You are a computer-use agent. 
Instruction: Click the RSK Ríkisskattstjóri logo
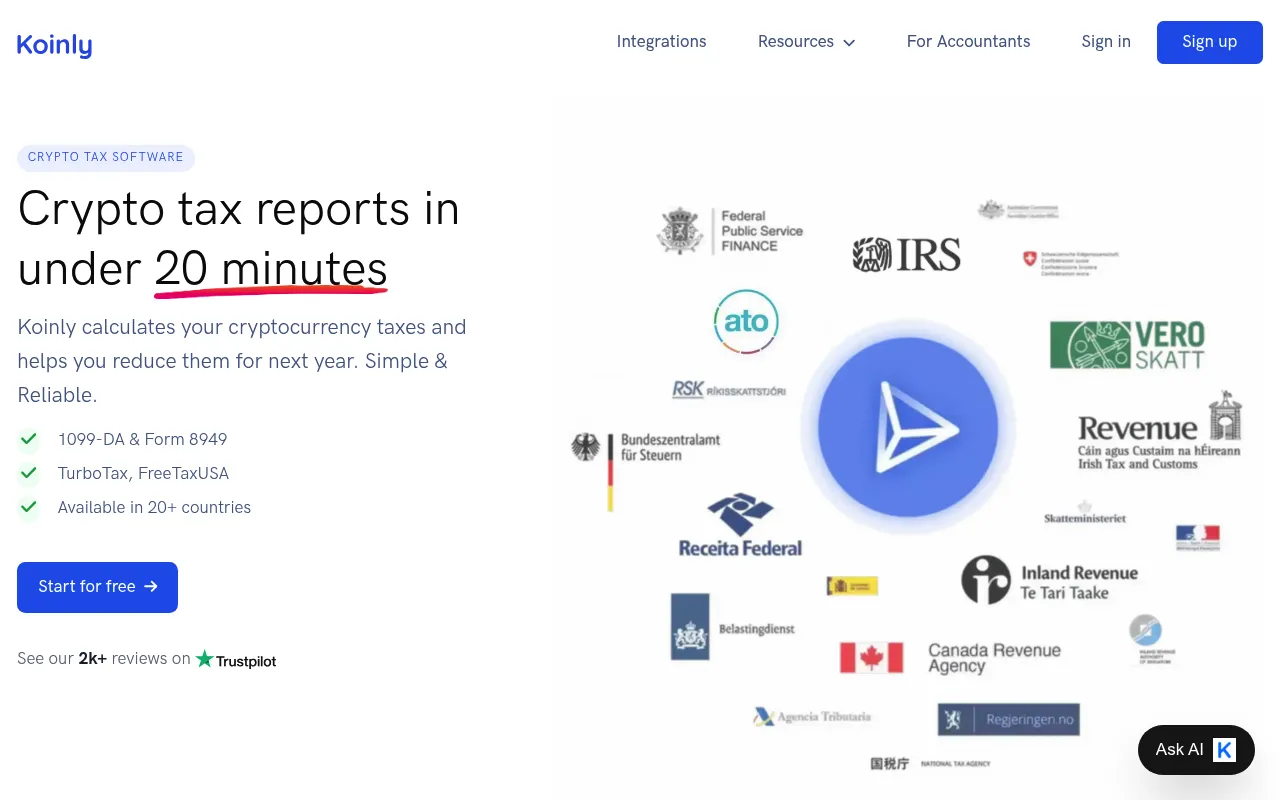coord(729,390)
